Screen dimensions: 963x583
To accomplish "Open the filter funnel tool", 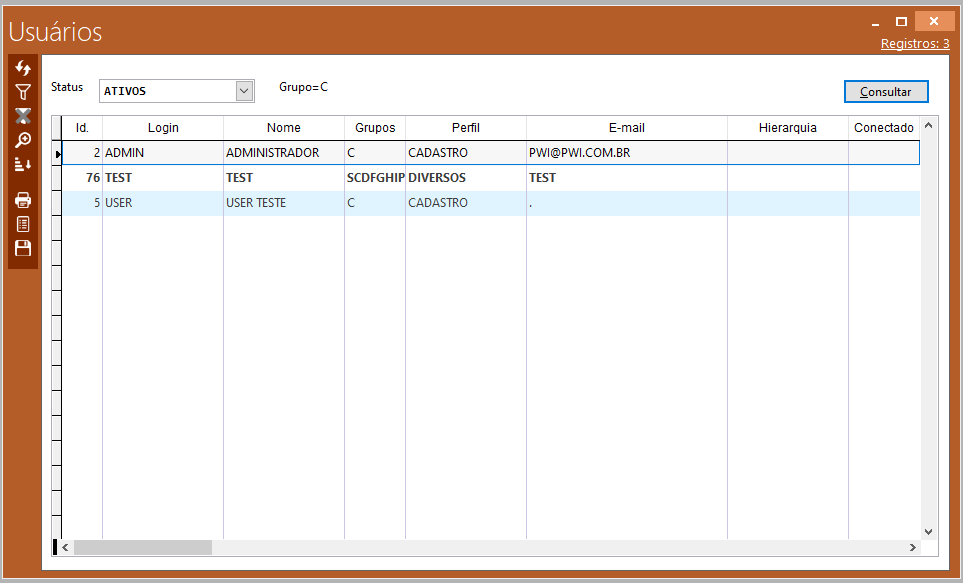I will [x=23, y=92].
